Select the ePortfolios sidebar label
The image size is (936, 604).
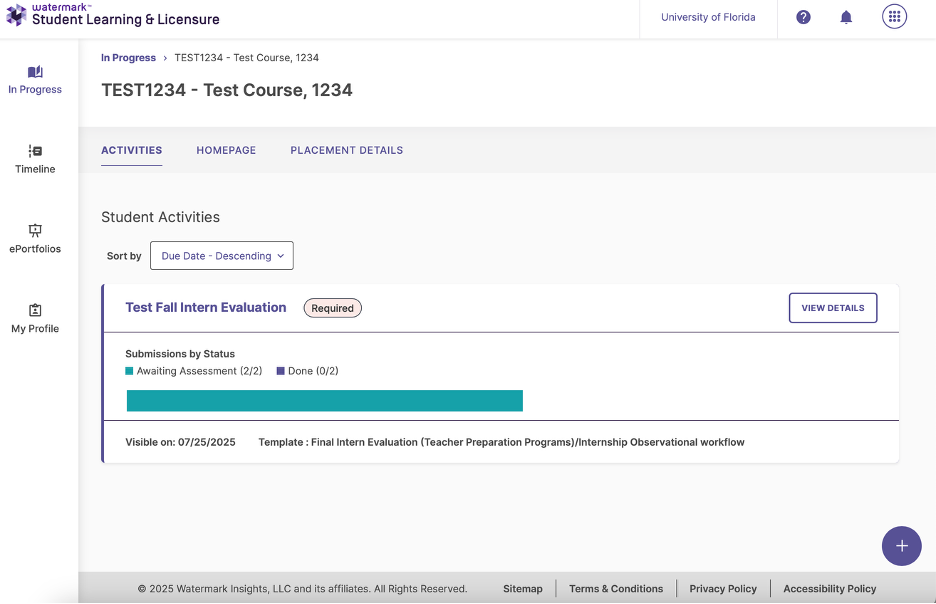35,249
